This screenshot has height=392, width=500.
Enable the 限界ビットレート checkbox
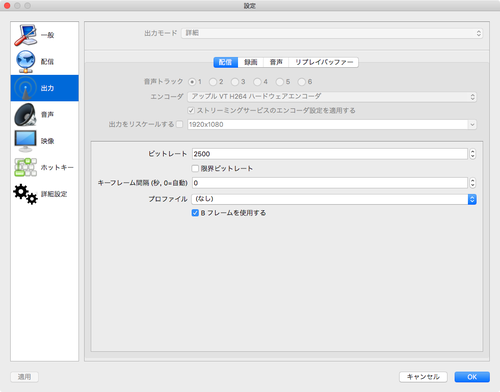[195, 168]
